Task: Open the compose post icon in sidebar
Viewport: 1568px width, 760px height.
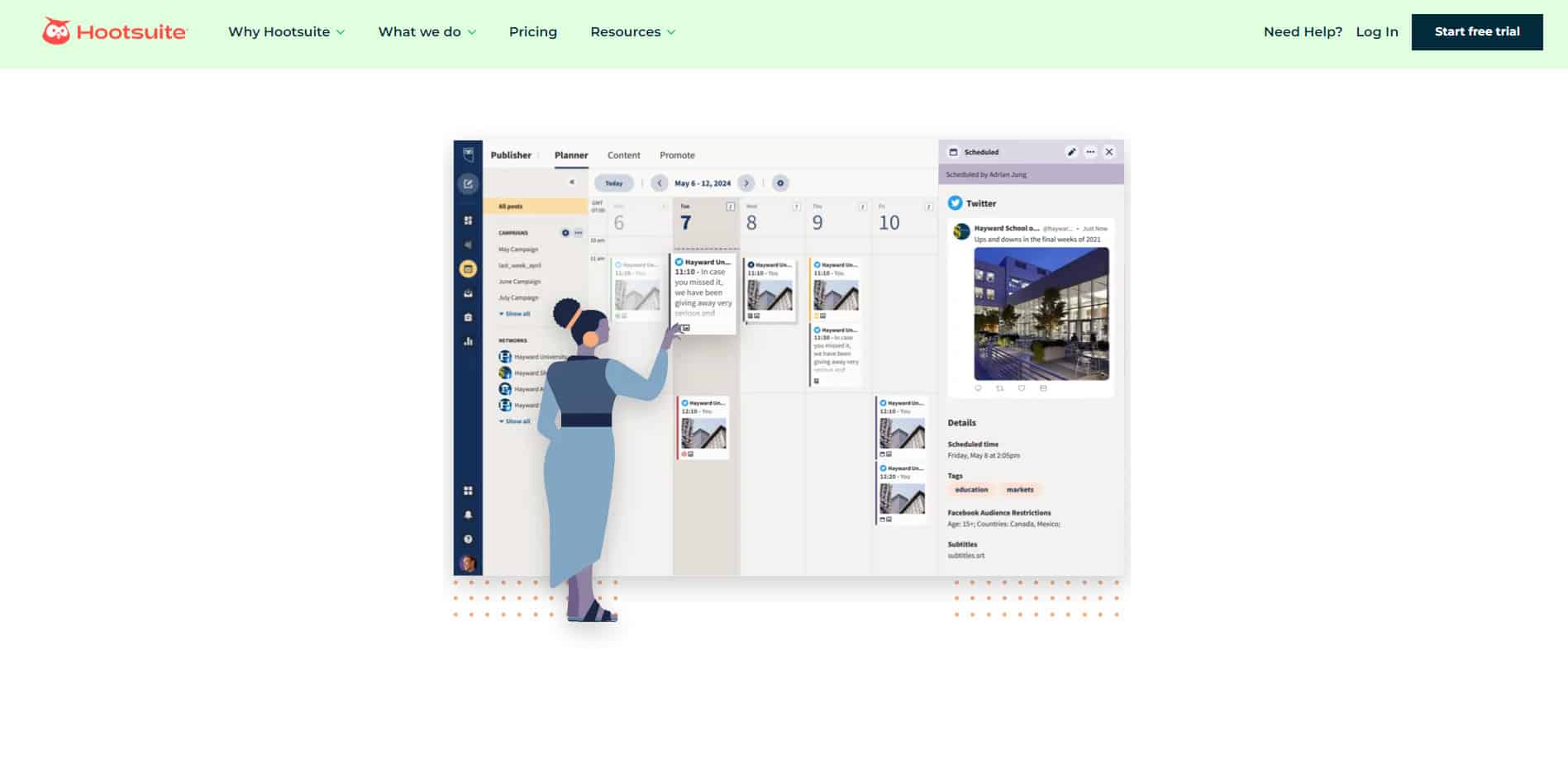Action: click(x=468, y=183)
